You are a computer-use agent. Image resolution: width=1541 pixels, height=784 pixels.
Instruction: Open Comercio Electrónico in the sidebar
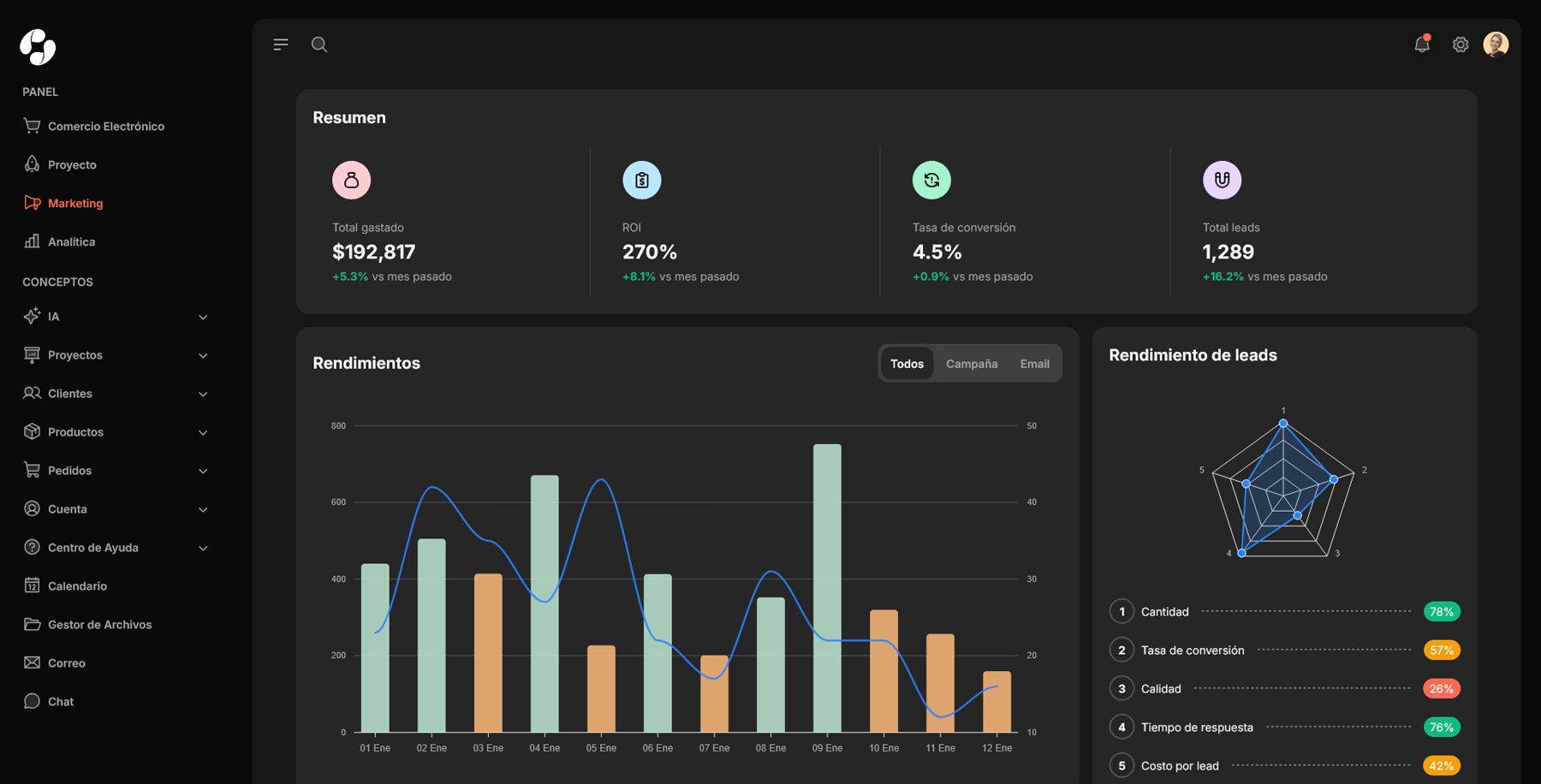tap(105, 127)
